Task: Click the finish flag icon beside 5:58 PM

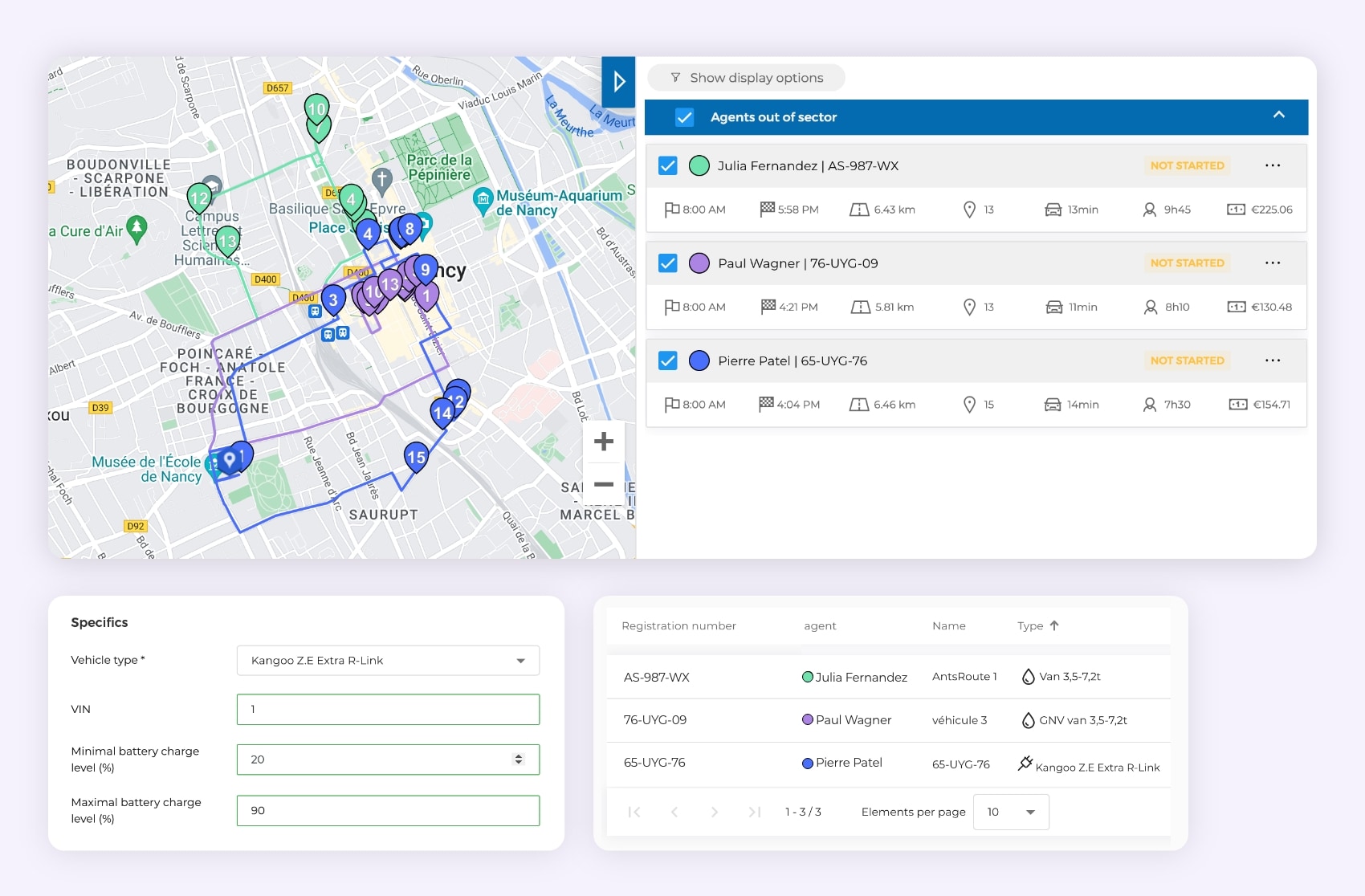Action: coord(766,209)
